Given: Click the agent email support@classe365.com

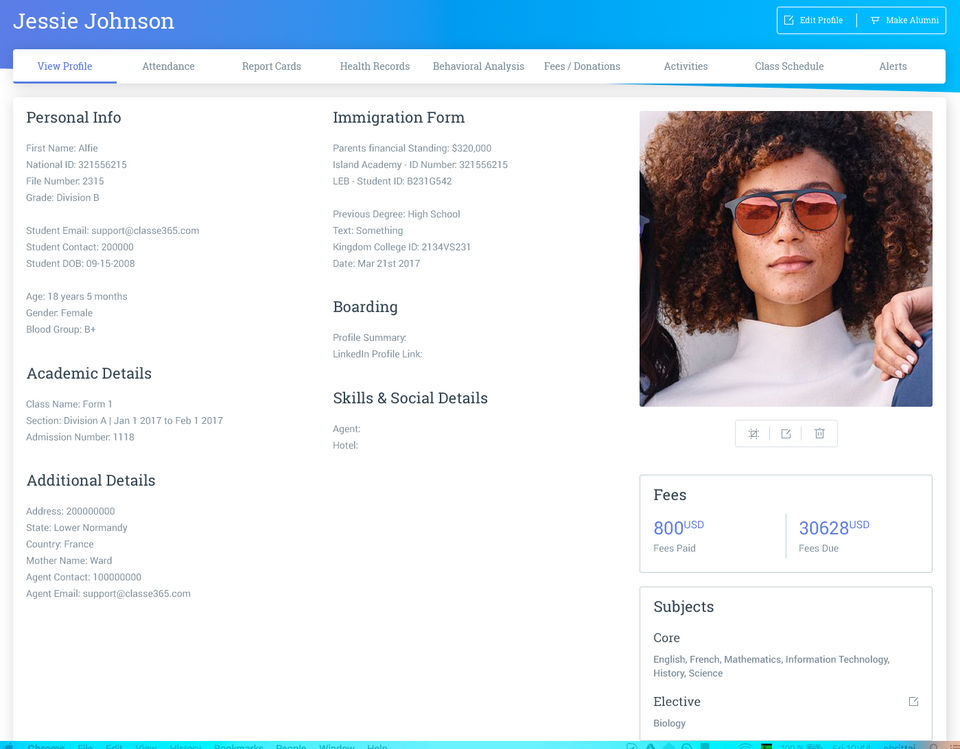Looking at the screenshot, I should (x=137, y=593).
